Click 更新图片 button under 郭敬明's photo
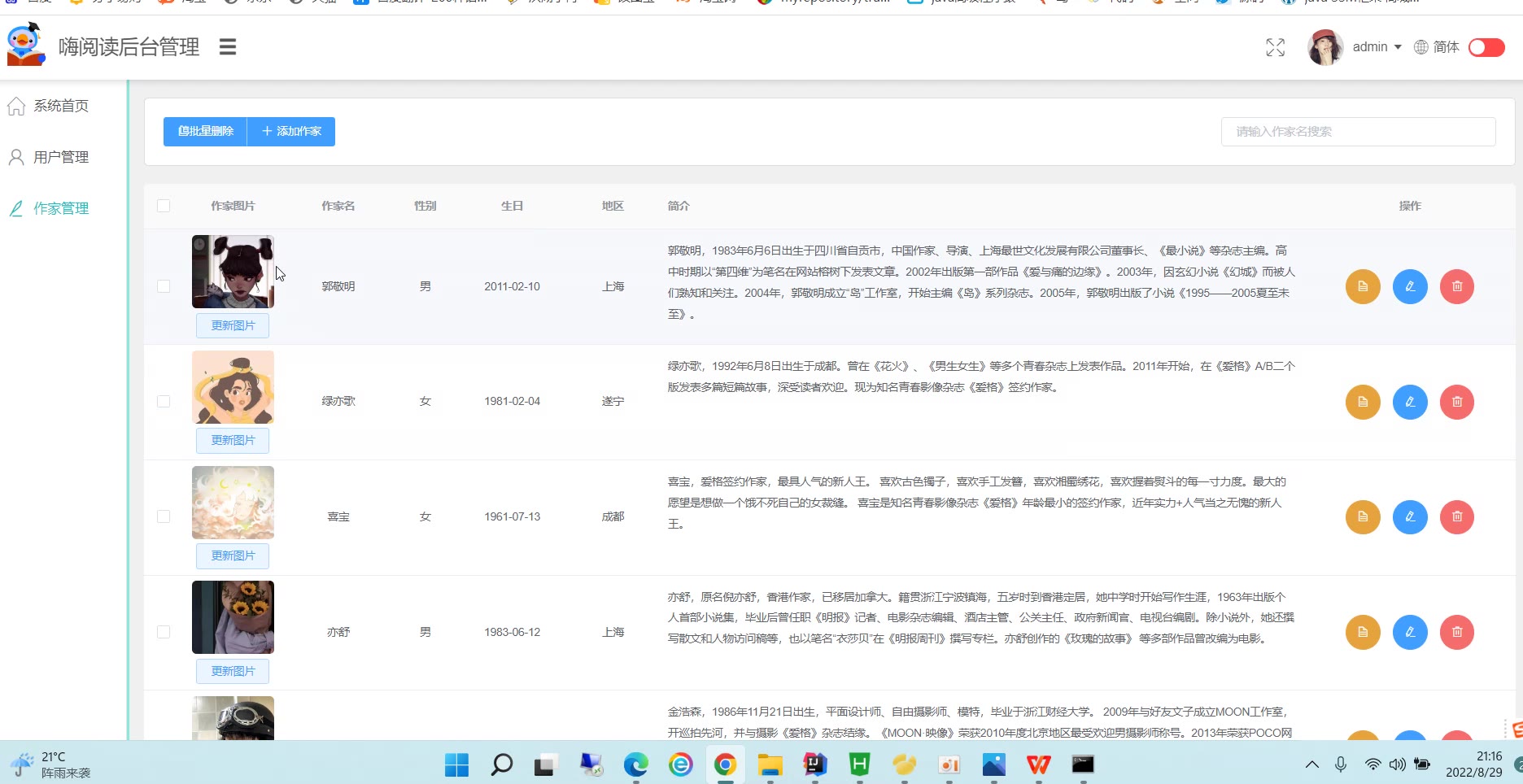Image resolution: width=1523 pixels, height=784 pixels. 233,325
